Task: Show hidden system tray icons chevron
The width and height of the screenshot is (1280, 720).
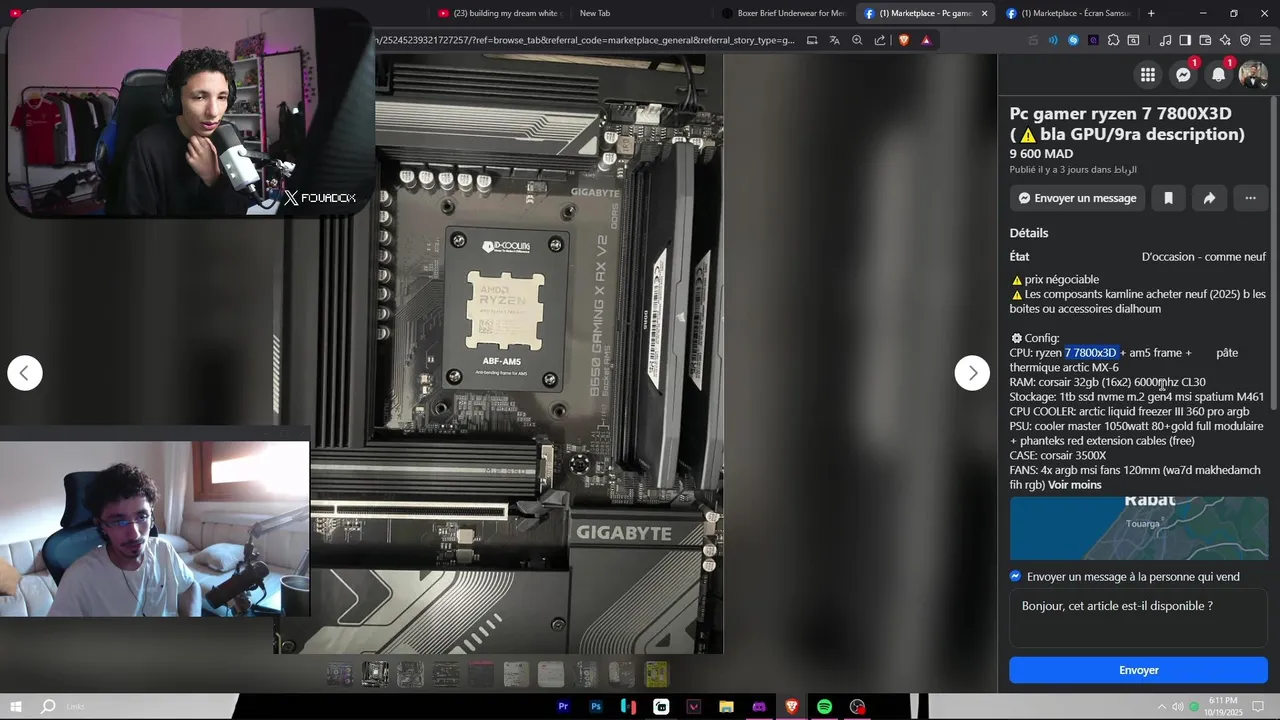Action: [1164, 707]
